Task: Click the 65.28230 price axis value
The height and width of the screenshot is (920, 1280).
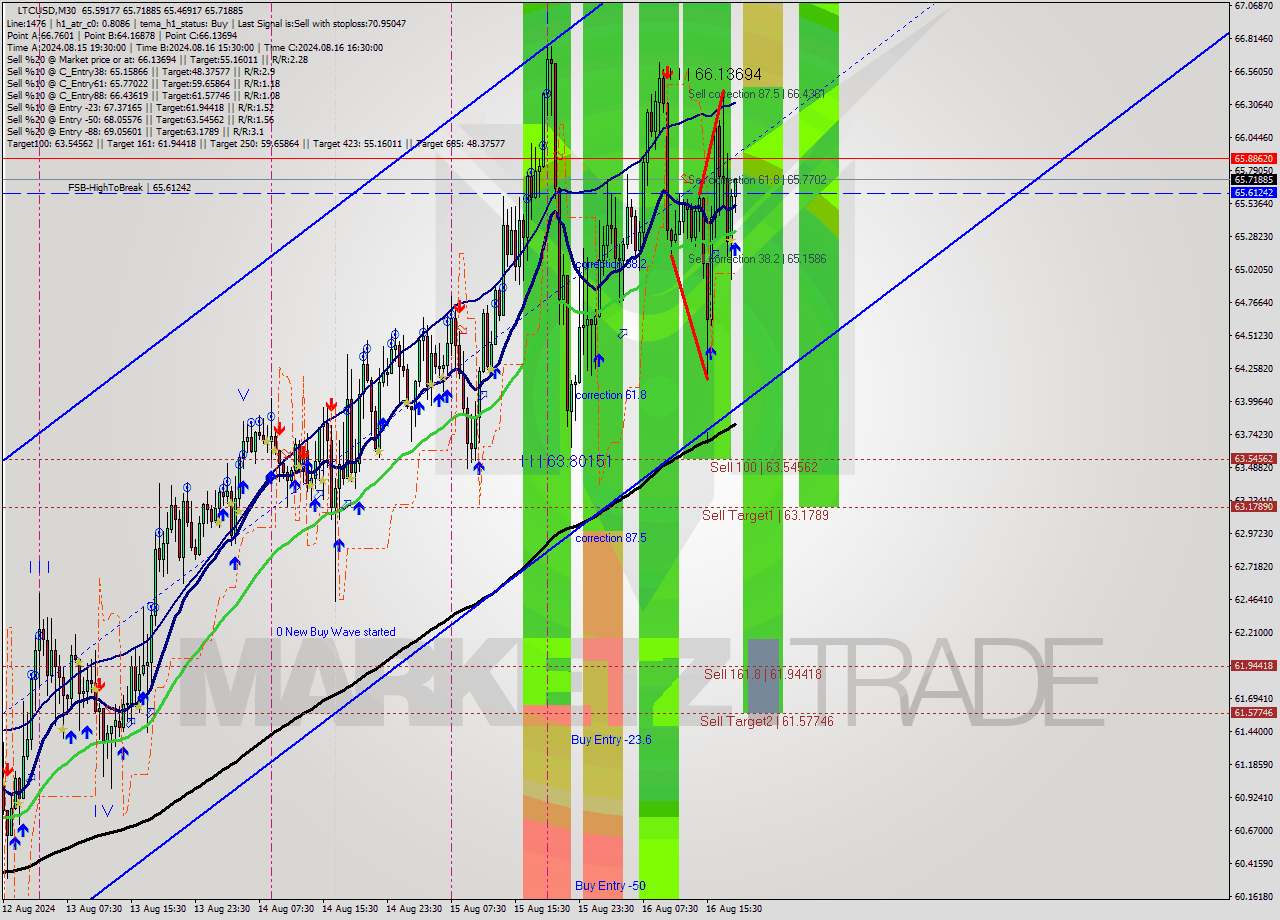Action: coord(1254,237)
